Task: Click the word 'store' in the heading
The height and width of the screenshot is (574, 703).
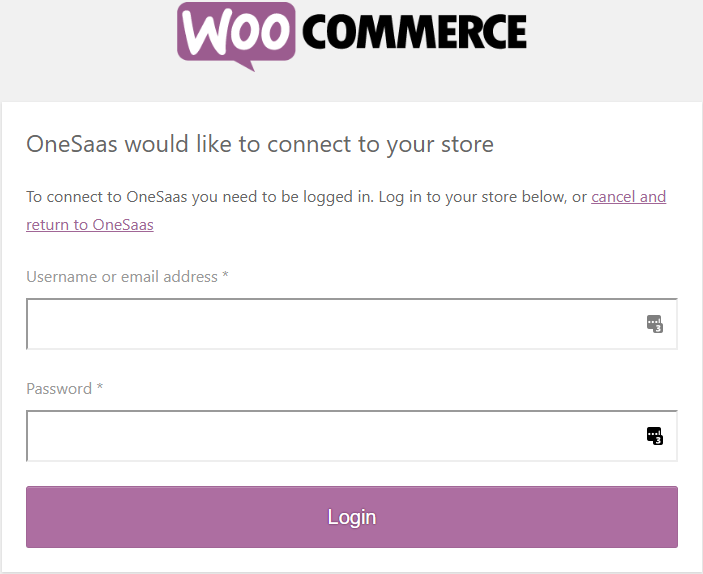Action: point(468,144)
